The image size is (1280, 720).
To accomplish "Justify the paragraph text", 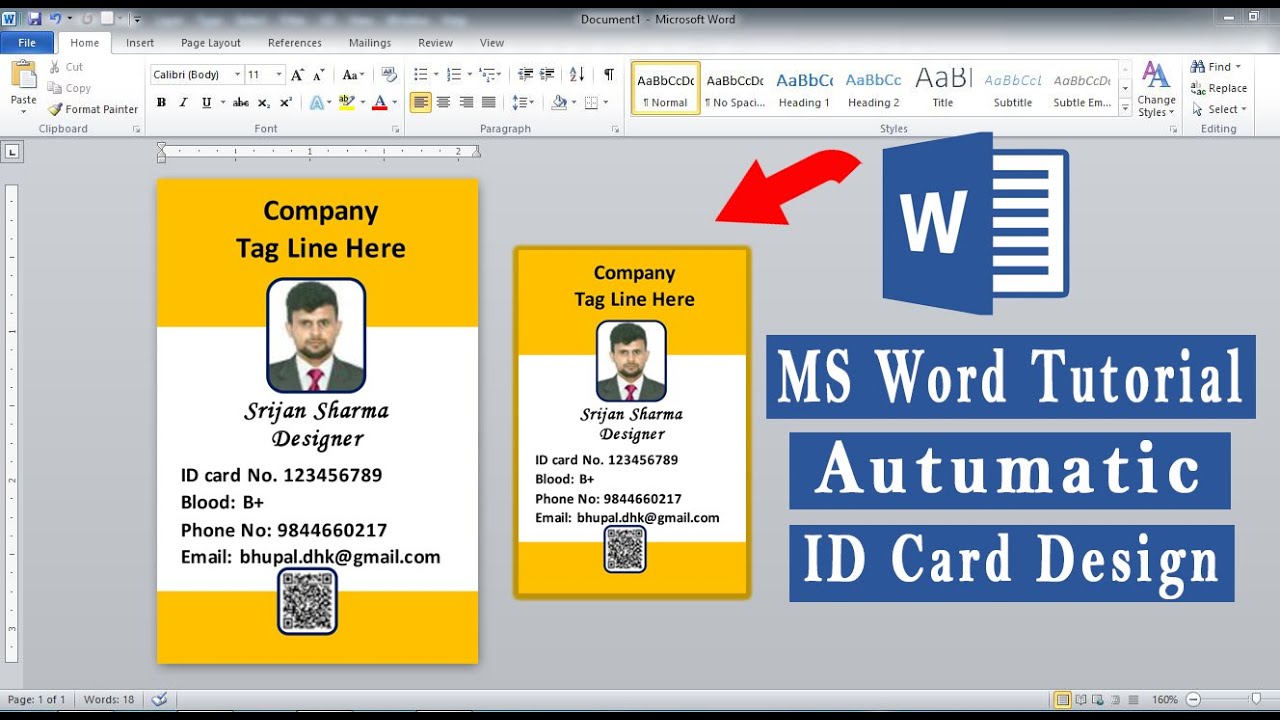I will 488,102.
